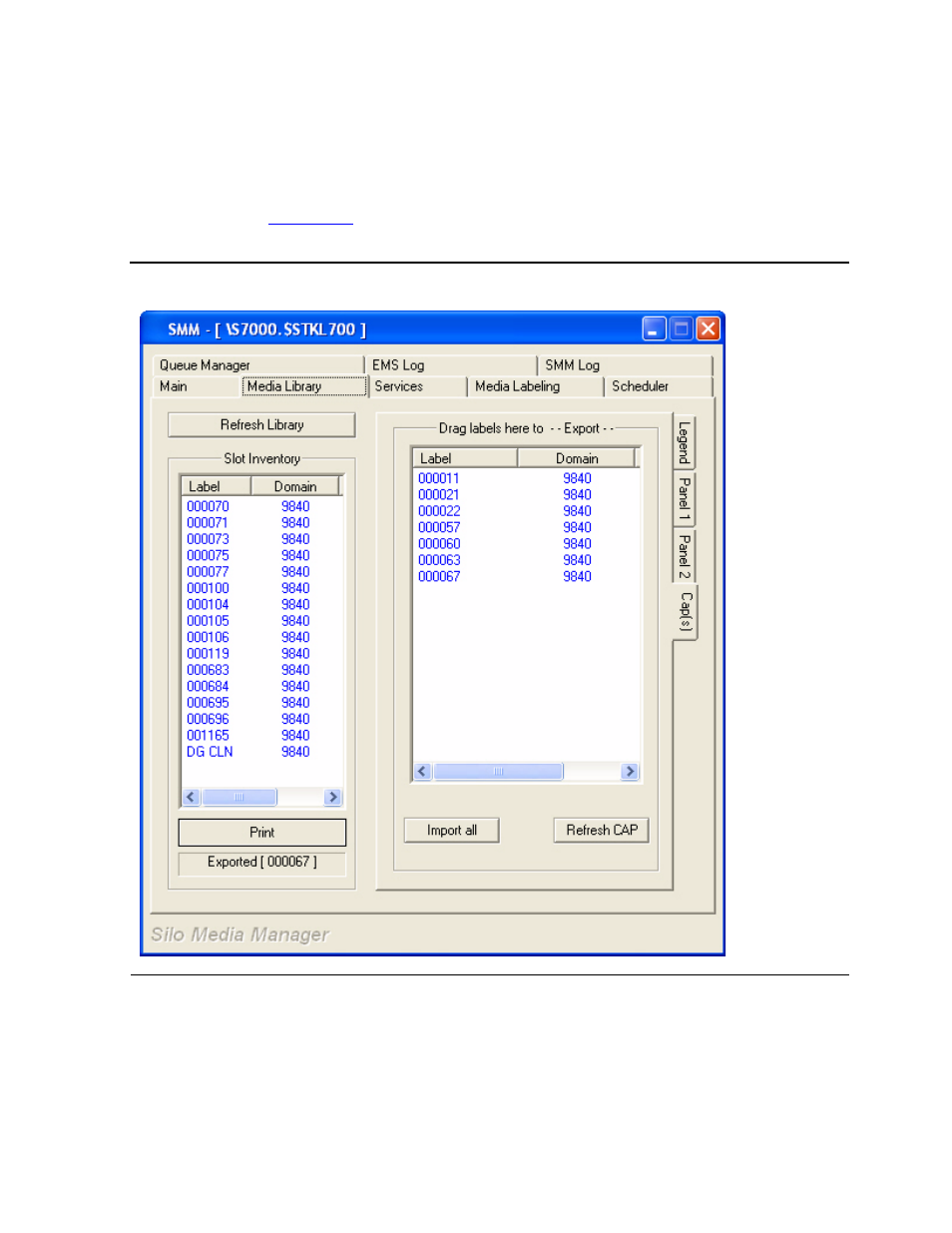Click the Print button
952x1233 pixels.
click(261, 833)
